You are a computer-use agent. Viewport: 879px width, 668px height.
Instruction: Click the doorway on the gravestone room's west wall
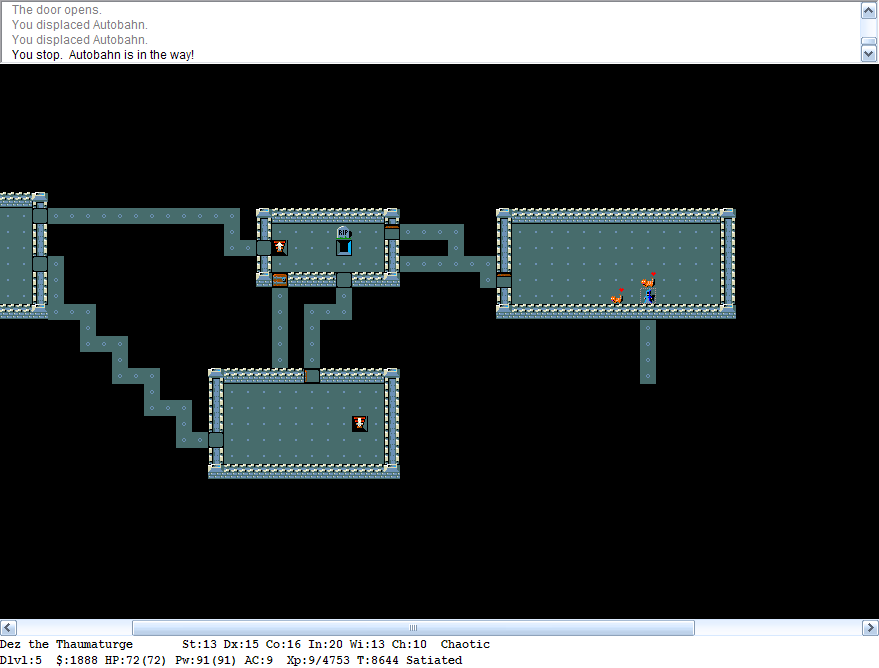(x=264, y=247)
